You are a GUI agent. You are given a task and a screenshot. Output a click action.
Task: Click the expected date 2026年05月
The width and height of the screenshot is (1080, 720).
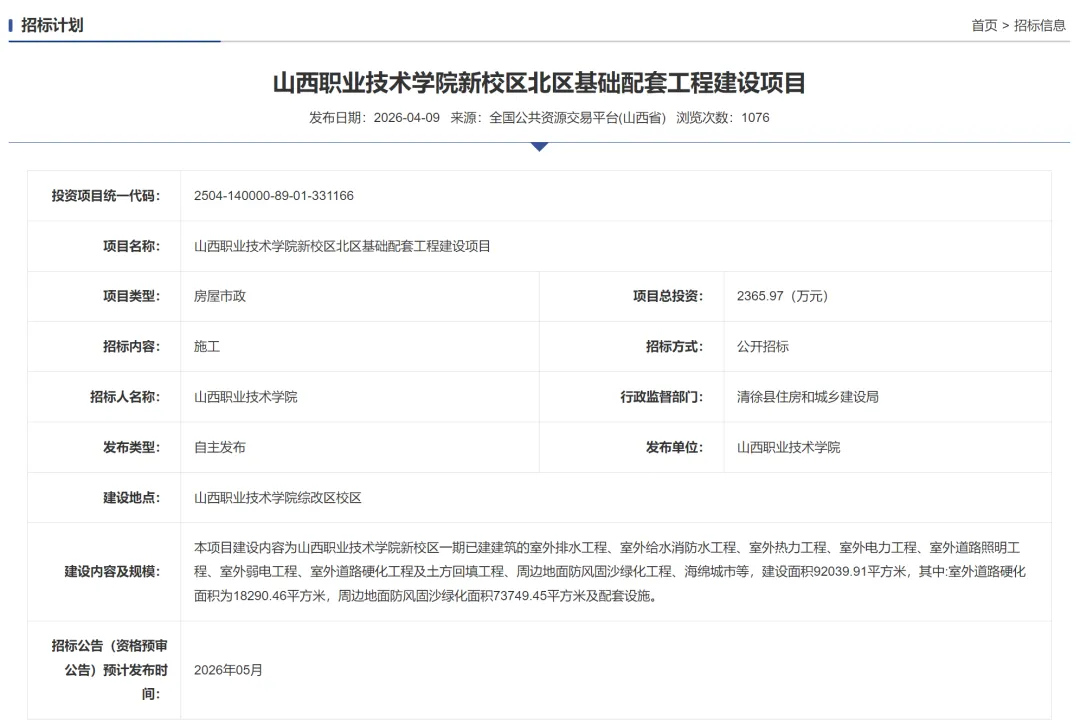tap(228, 670)
